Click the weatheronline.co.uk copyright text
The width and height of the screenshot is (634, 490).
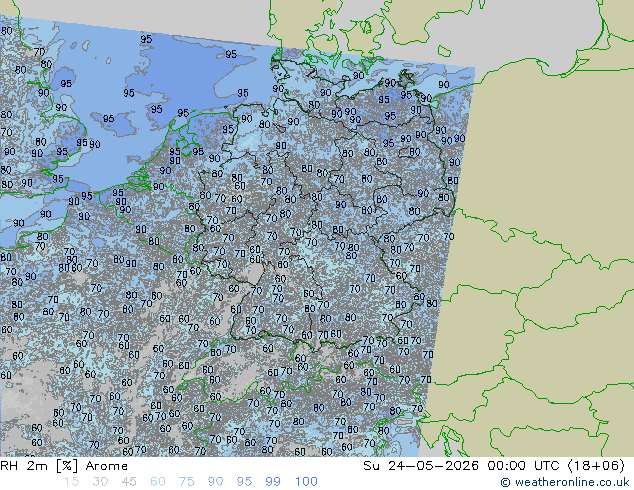[x=565, y=482]
